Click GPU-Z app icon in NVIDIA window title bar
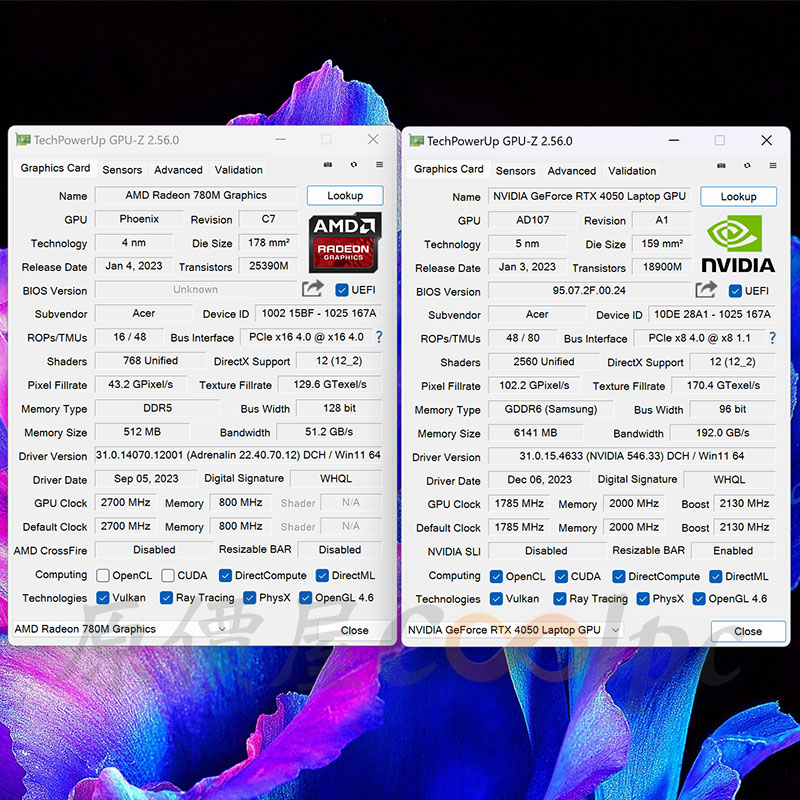Image resolution: width=800 pixels, height=800 pixels. point(416,140)
